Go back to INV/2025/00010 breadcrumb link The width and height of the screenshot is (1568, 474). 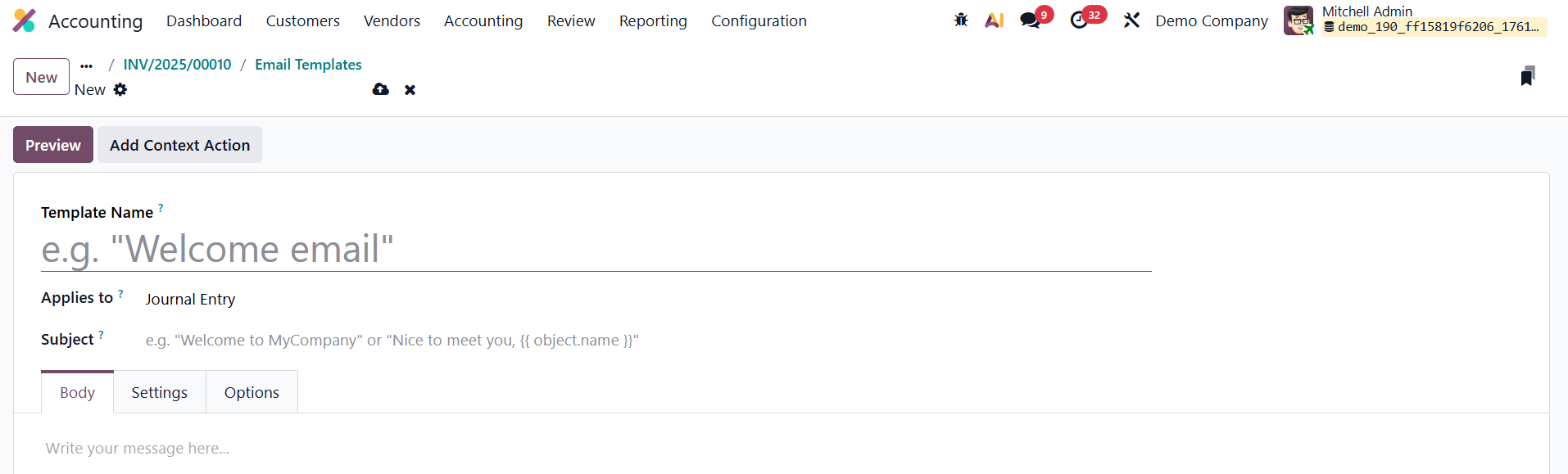(x=177, y=65)
